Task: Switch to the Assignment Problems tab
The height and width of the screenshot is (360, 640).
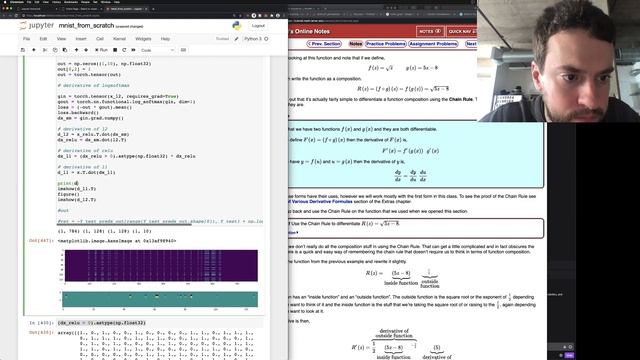Action: [x=433, y=44]
